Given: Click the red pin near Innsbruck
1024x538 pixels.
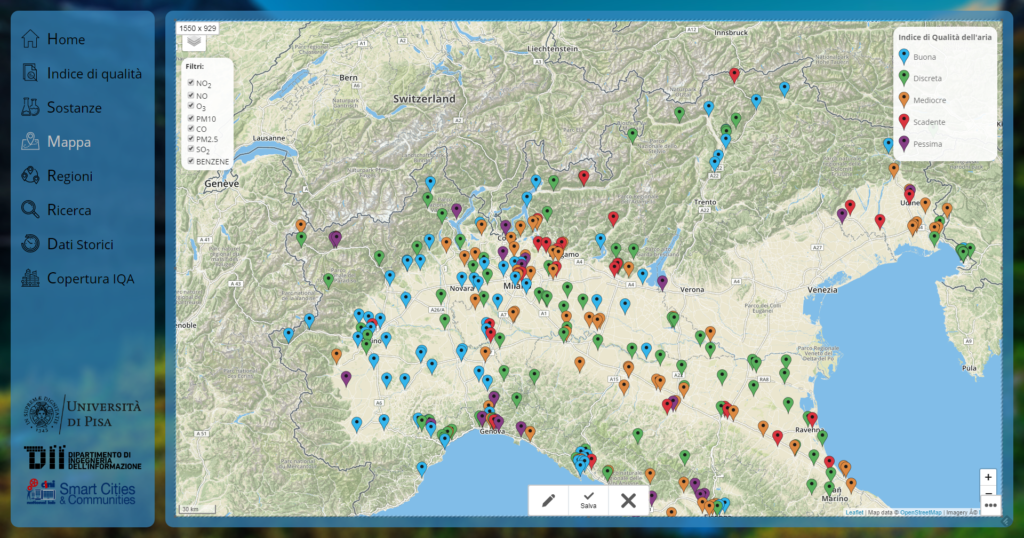Looking at the screenshot, I should click(734, 75).
